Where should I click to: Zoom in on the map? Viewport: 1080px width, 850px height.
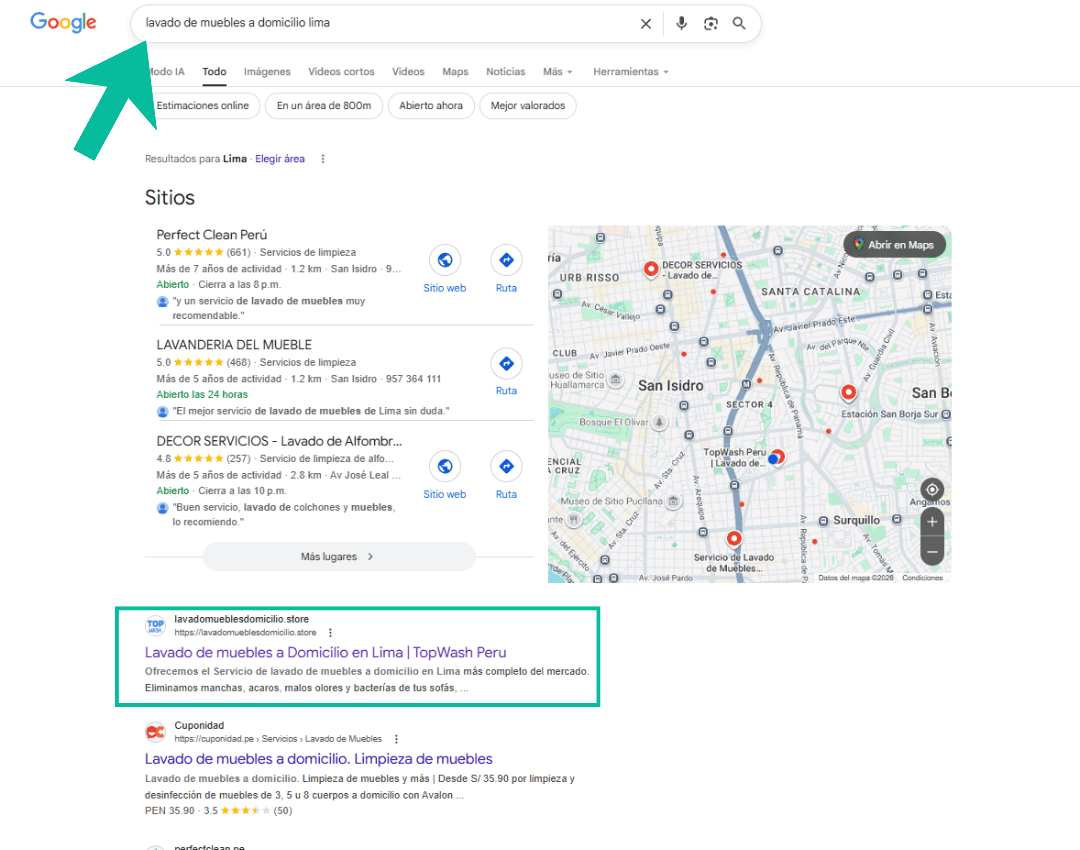pyautogui.click(x=932, y=522)
